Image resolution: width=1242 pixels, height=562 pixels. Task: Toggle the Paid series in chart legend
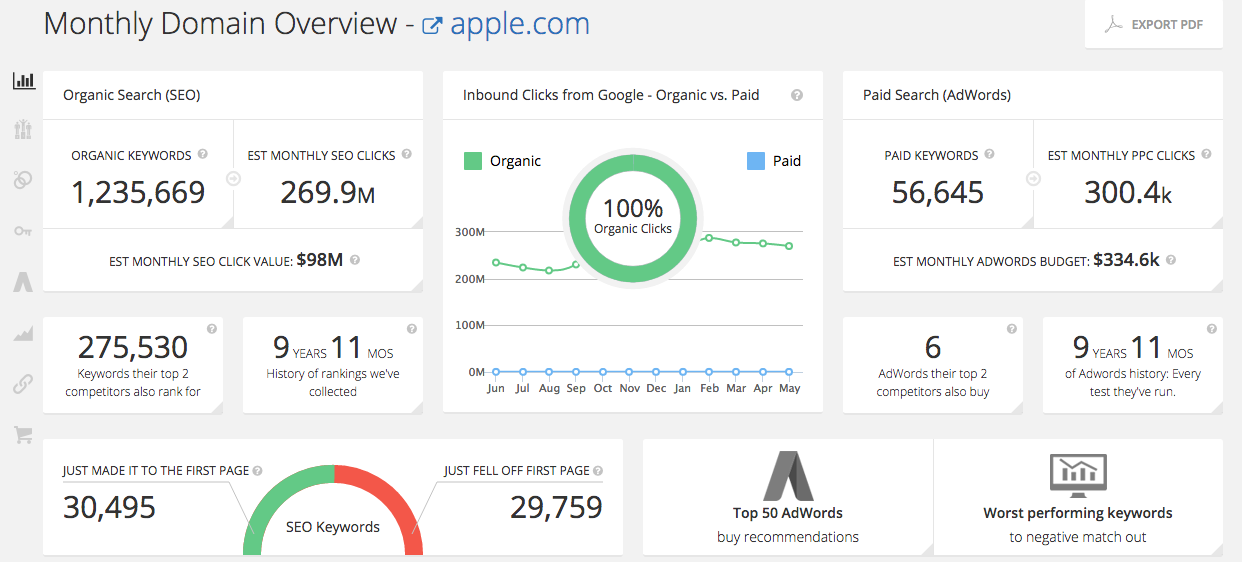tap(774, 161)
